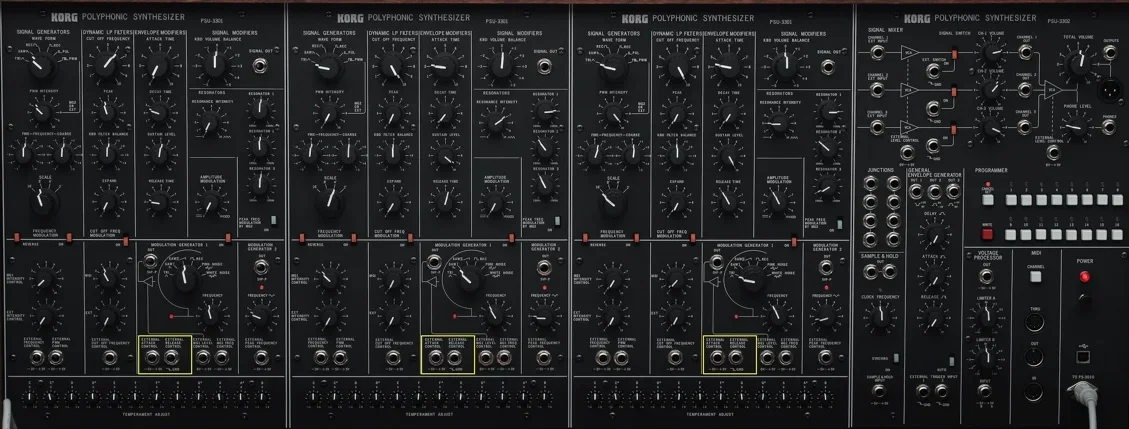The image size is (1129, 429).
Task: Click Resonance Intensity knob on rightmost unit
Action: (779, 124)
